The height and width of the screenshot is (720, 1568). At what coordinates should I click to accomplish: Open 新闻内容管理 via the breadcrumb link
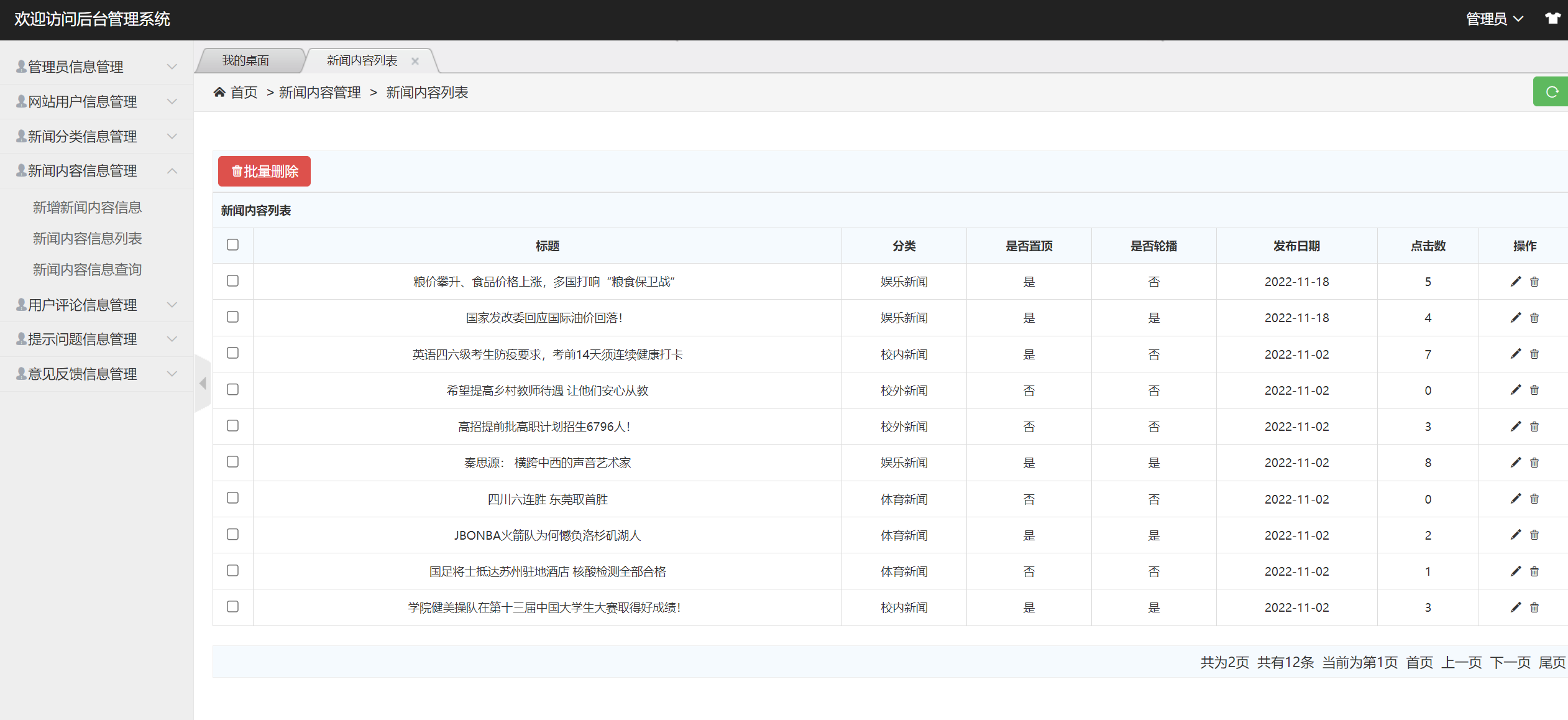click(x=320, y=92)
